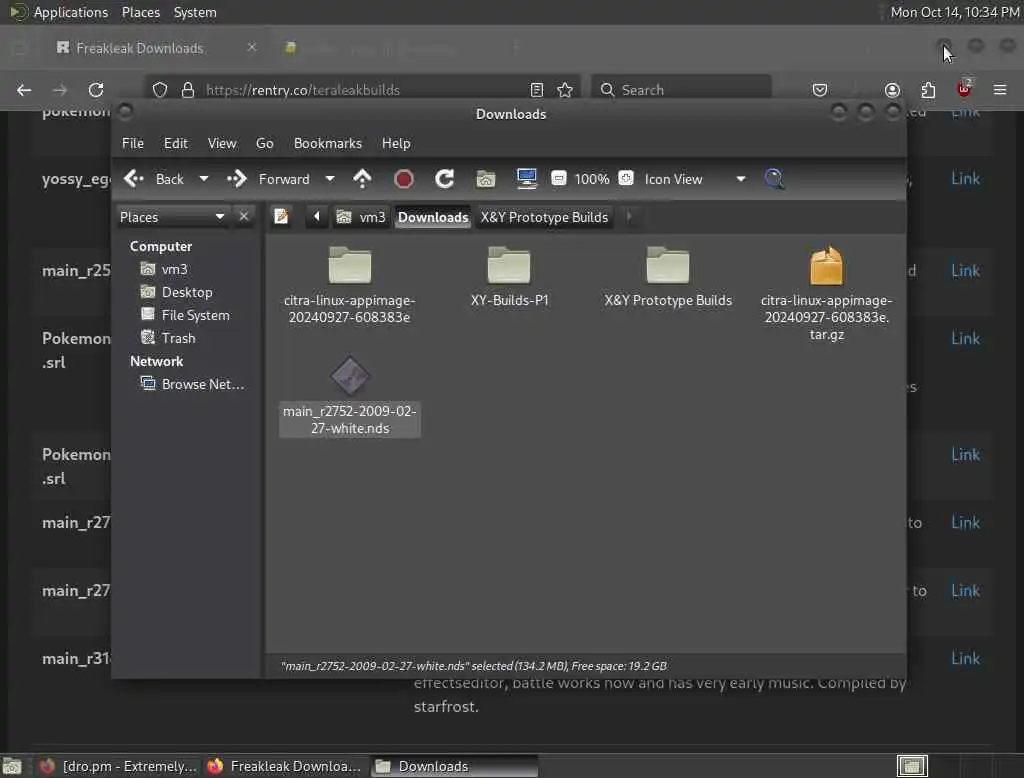Reset zoom using the 100% label
Image resolution: width=1024 pixels, height=778 pixels.
click(592, 179)
